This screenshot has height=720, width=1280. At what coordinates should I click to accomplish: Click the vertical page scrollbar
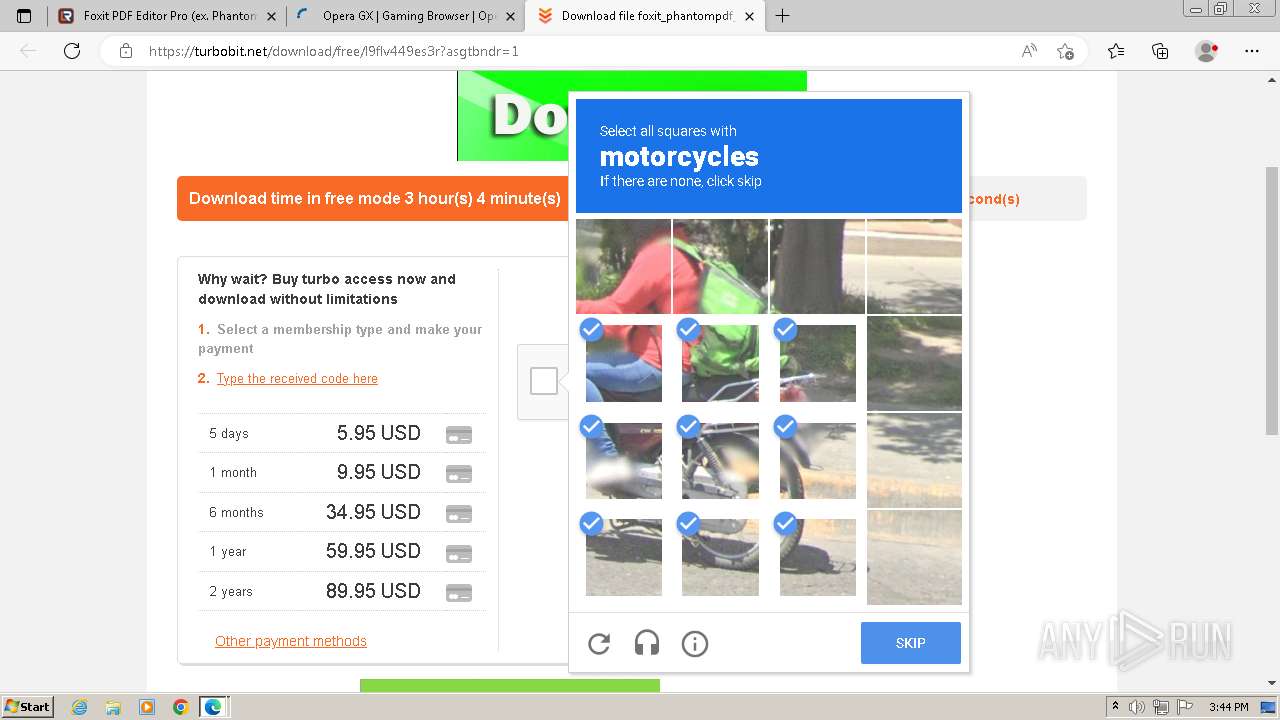pyautogui.click(x=1272, y=300)
